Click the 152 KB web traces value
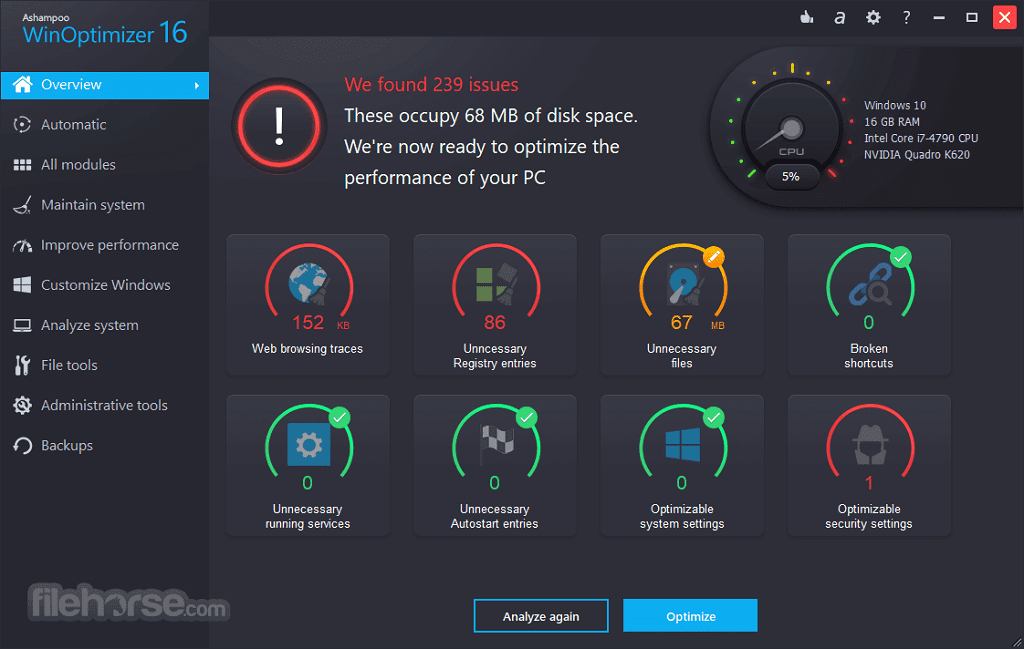 [x=321, y=323]
